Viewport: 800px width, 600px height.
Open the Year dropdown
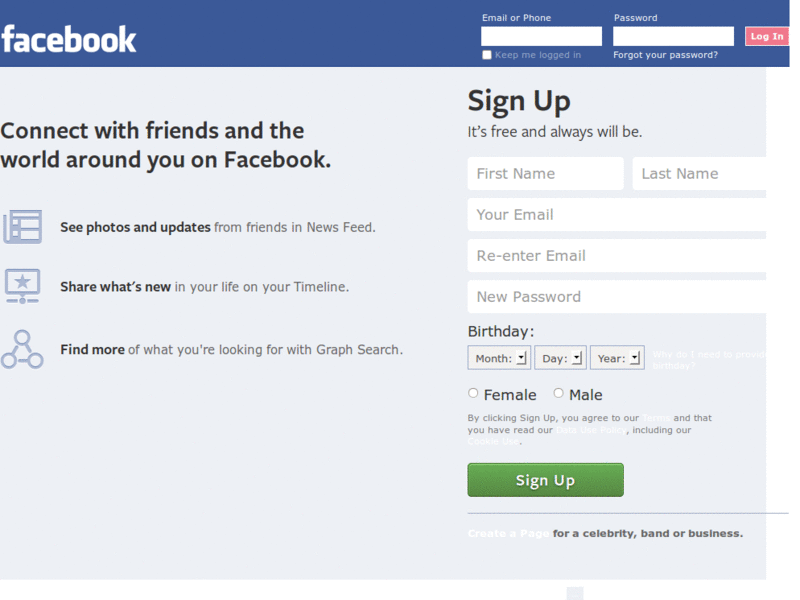tap(617, 358)
